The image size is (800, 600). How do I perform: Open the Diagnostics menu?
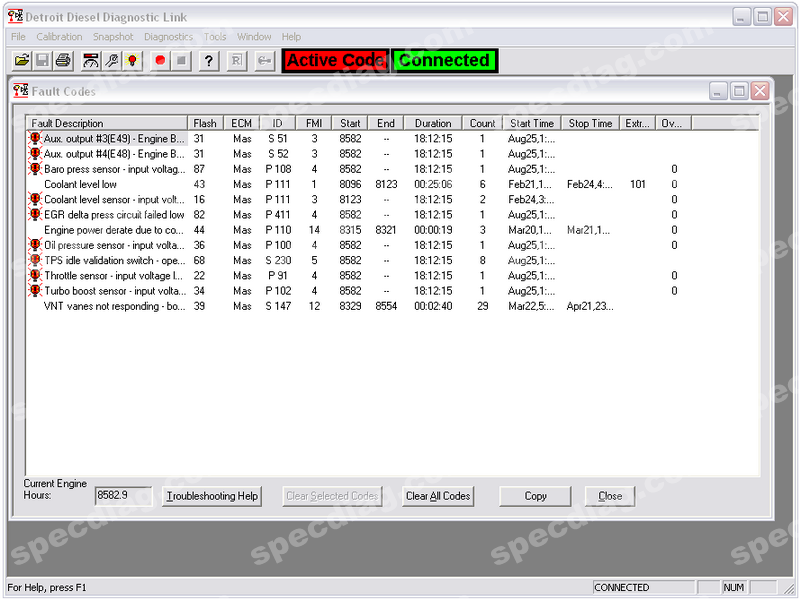coord(168,37)
